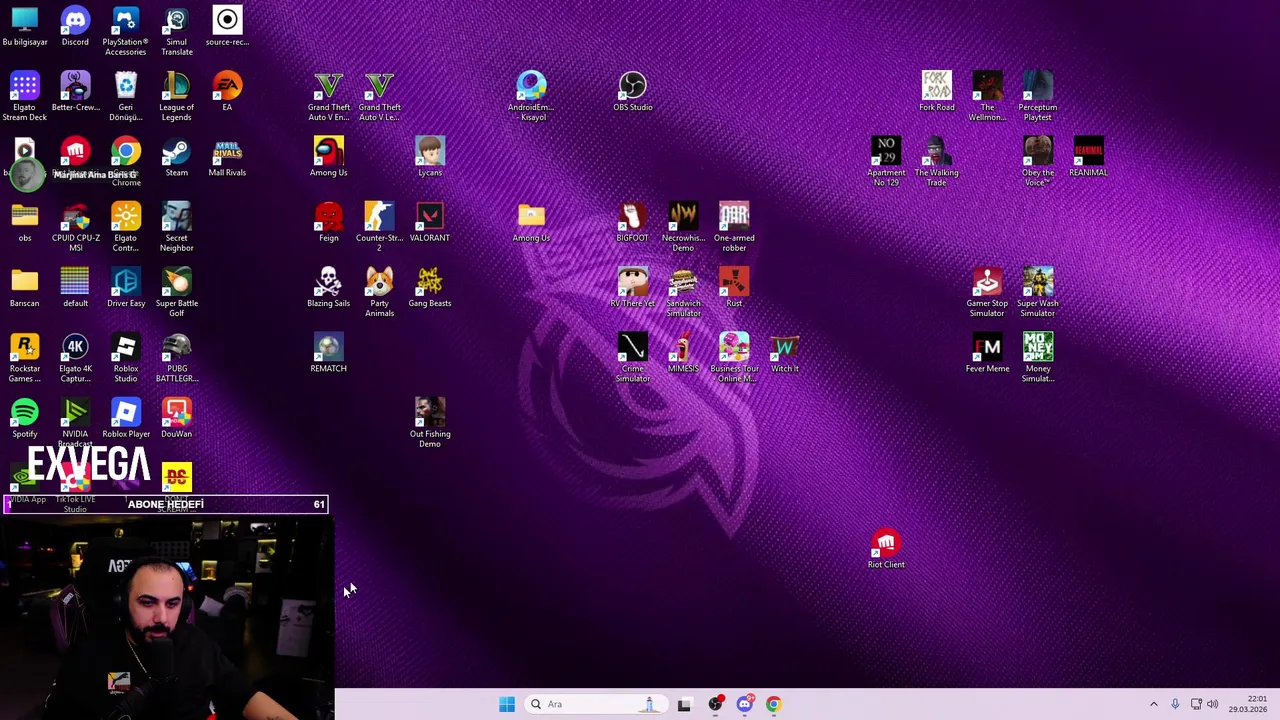Open Elgato Stream Deck icon

coord(25,97)
